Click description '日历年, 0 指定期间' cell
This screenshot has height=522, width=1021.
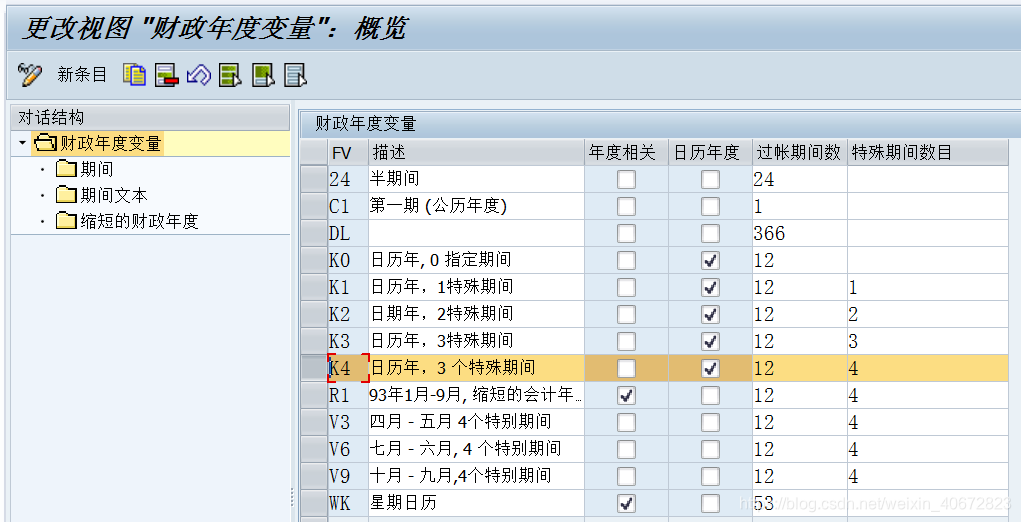point(476,260)
